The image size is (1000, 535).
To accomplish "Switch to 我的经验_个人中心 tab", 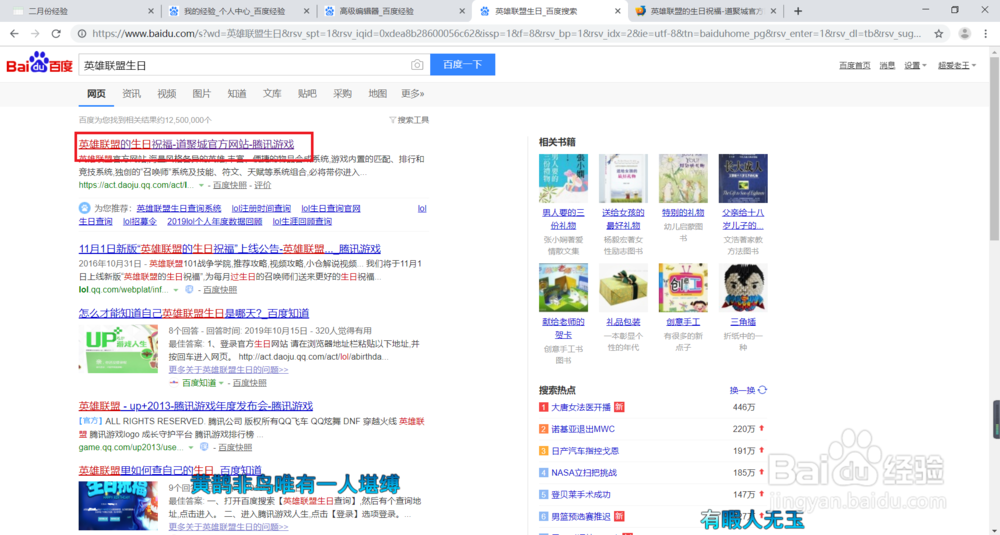I will [x=236, y=11].
